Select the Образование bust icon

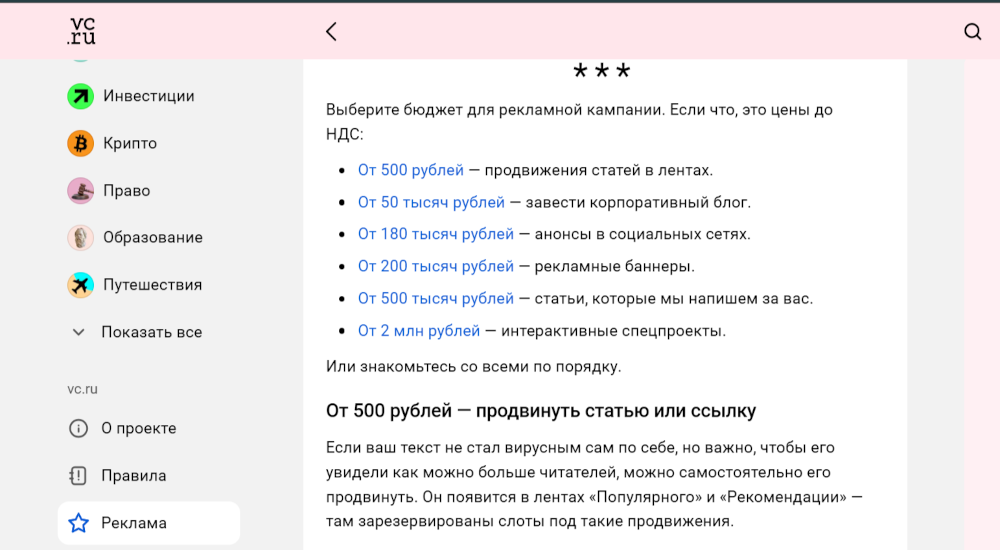pos(80,237)
